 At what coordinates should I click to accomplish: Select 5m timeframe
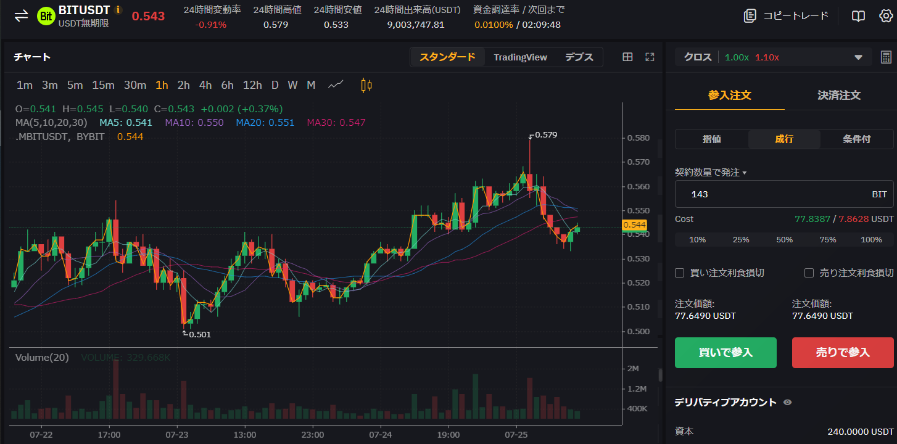click(75, 85)
